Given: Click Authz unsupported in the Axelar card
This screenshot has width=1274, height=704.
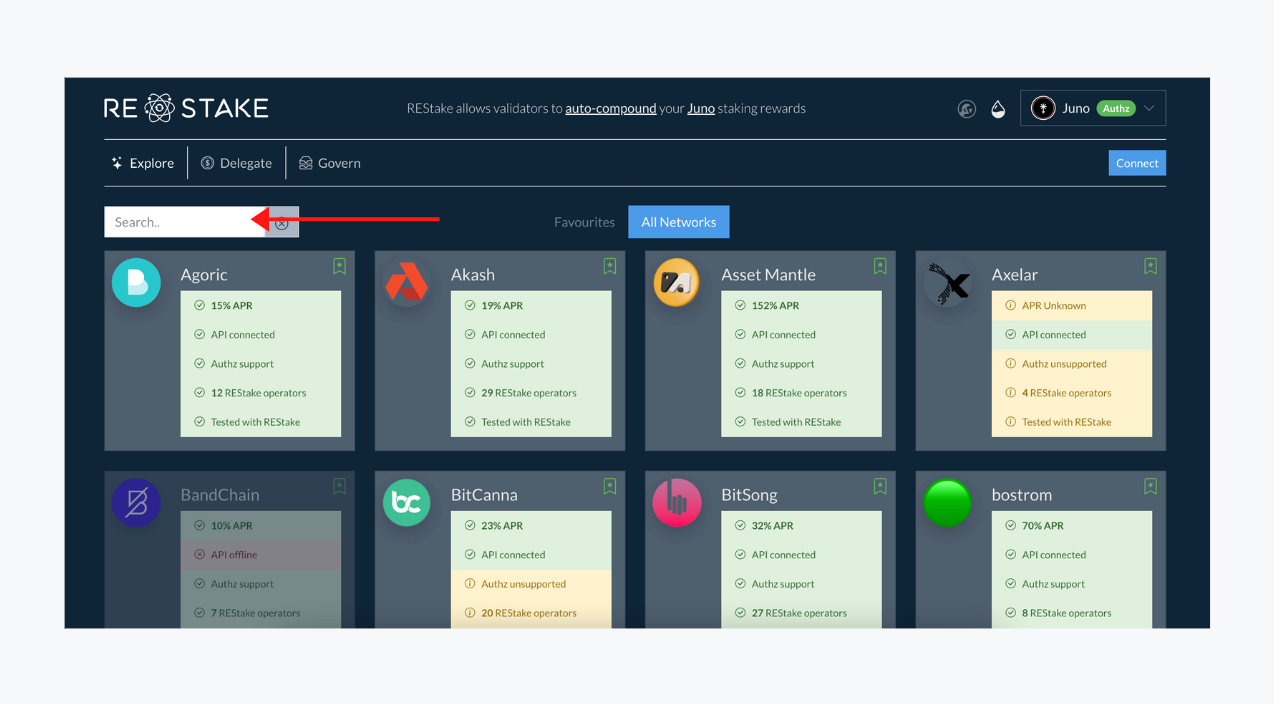Looking at the screenshot, I should pyautogui.click(x=1072, y=364).
